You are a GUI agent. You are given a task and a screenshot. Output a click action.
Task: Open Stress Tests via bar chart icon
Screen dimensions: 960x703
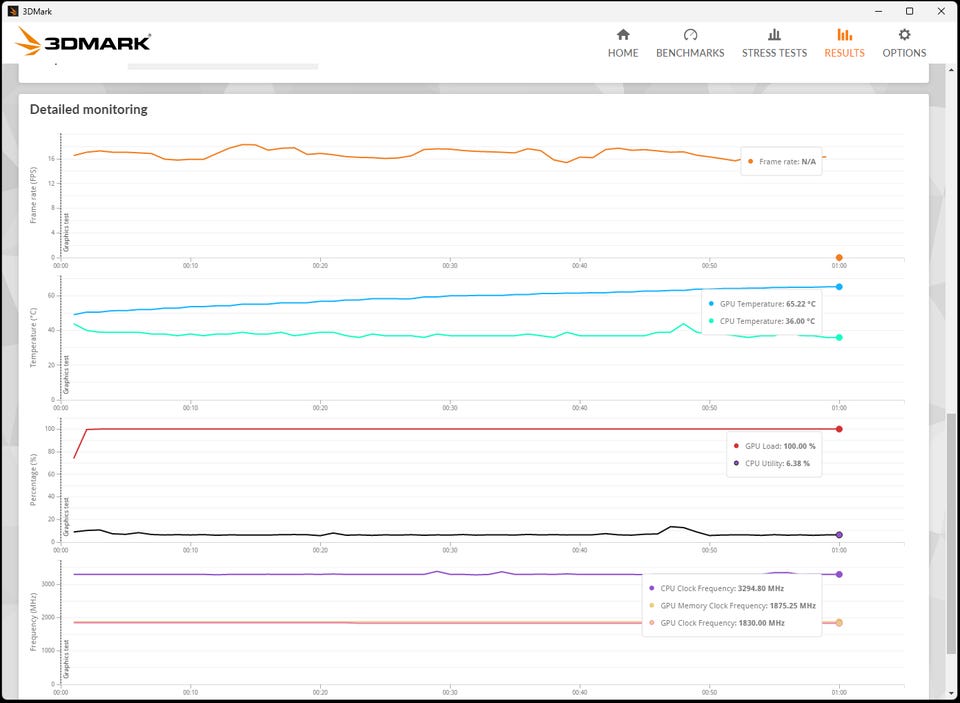(x=774, y=34)
